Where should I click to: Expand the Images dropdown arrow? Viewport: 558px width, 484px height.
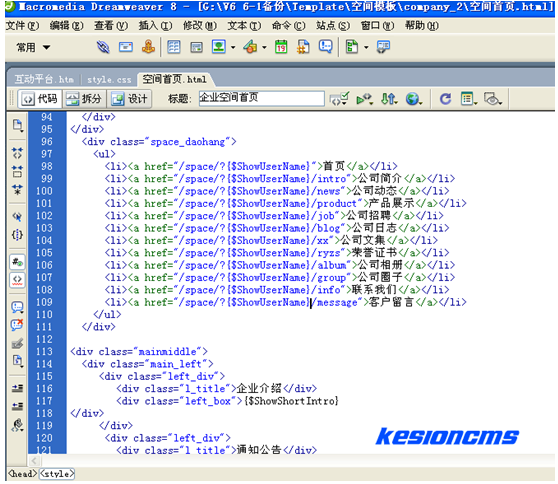point(233,47)
